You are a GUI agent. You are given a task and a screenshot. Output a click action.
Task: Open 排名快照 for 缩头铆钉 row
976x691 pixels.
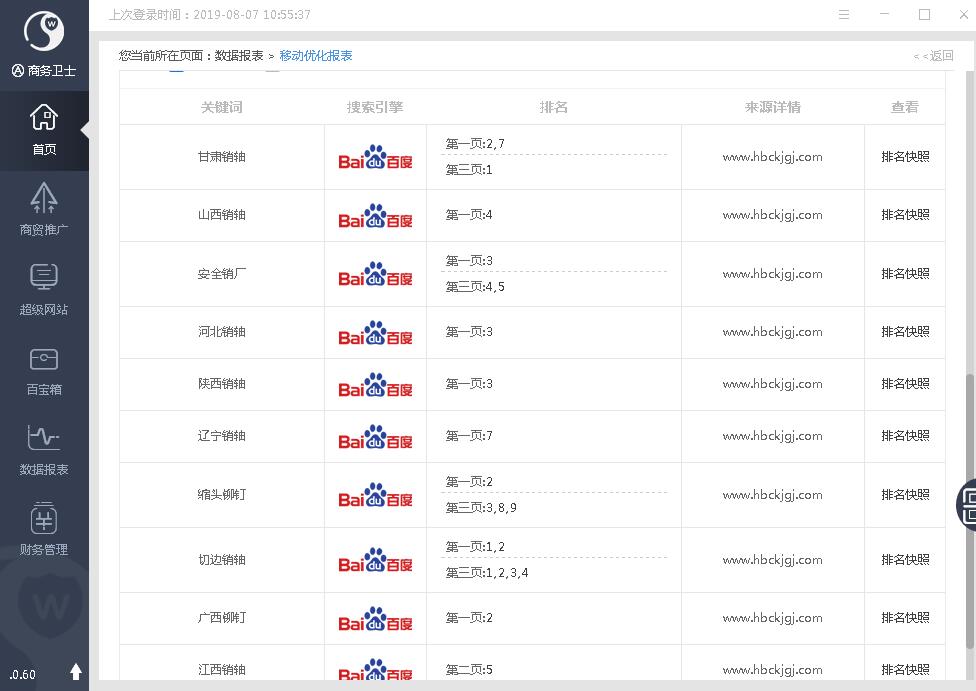905,495
